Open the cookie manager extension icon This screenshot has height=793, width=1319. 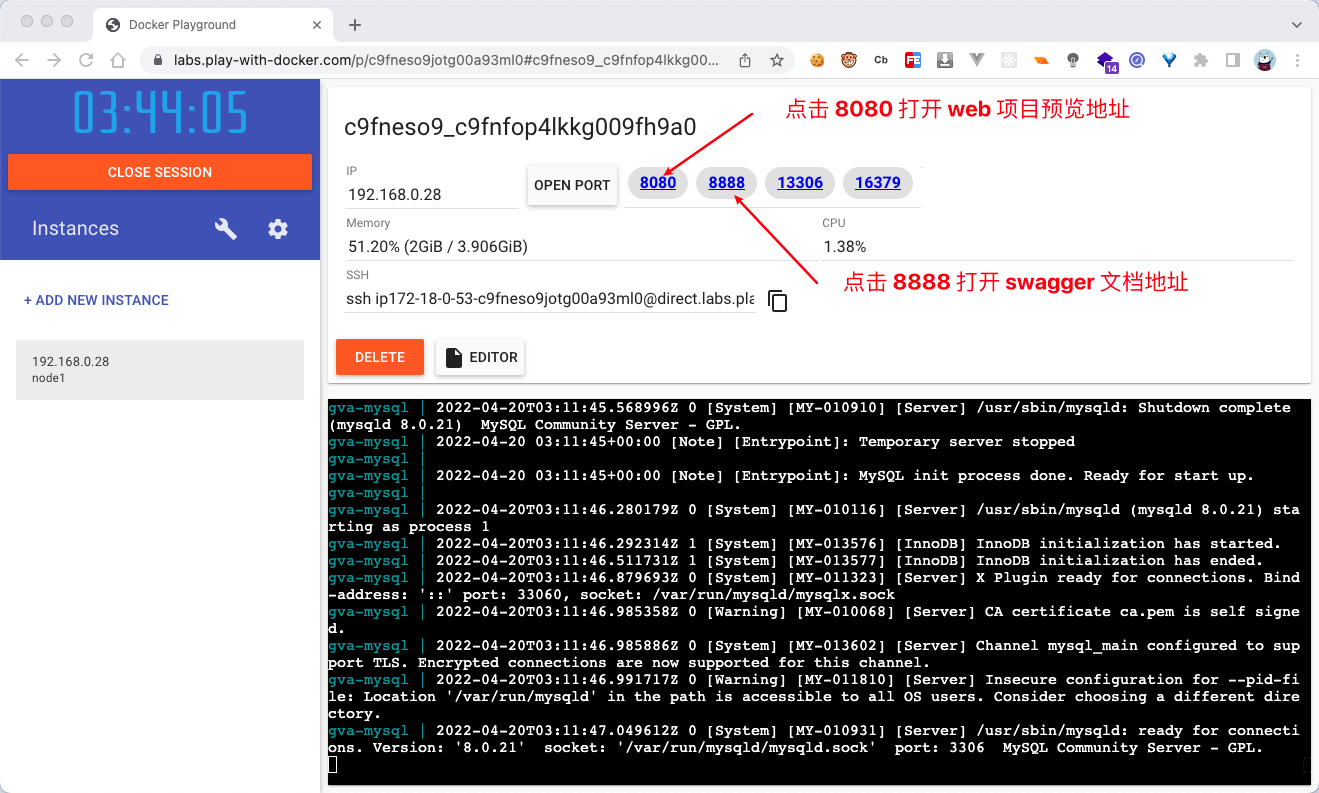[817, 60]
